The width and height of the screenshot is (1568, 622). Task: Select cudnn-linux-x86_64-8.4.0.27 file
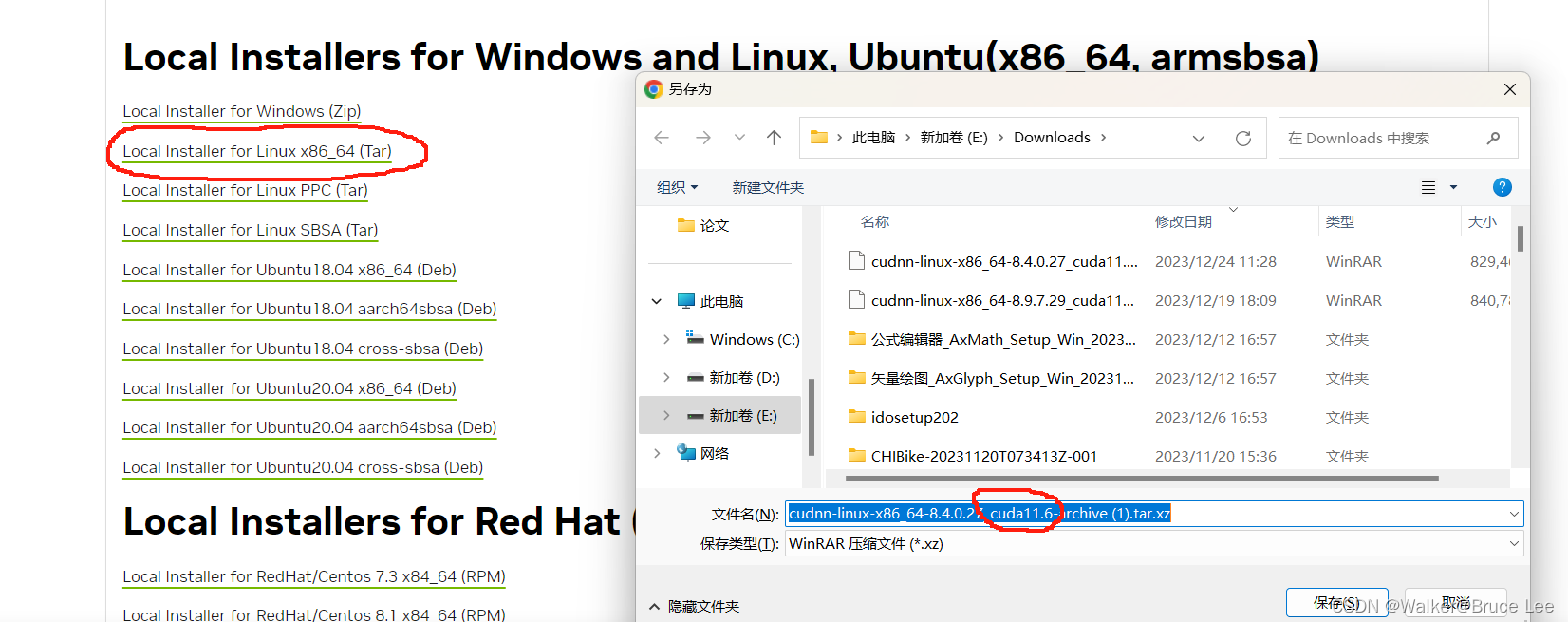pyautogui.click(x=1004, y=261)
